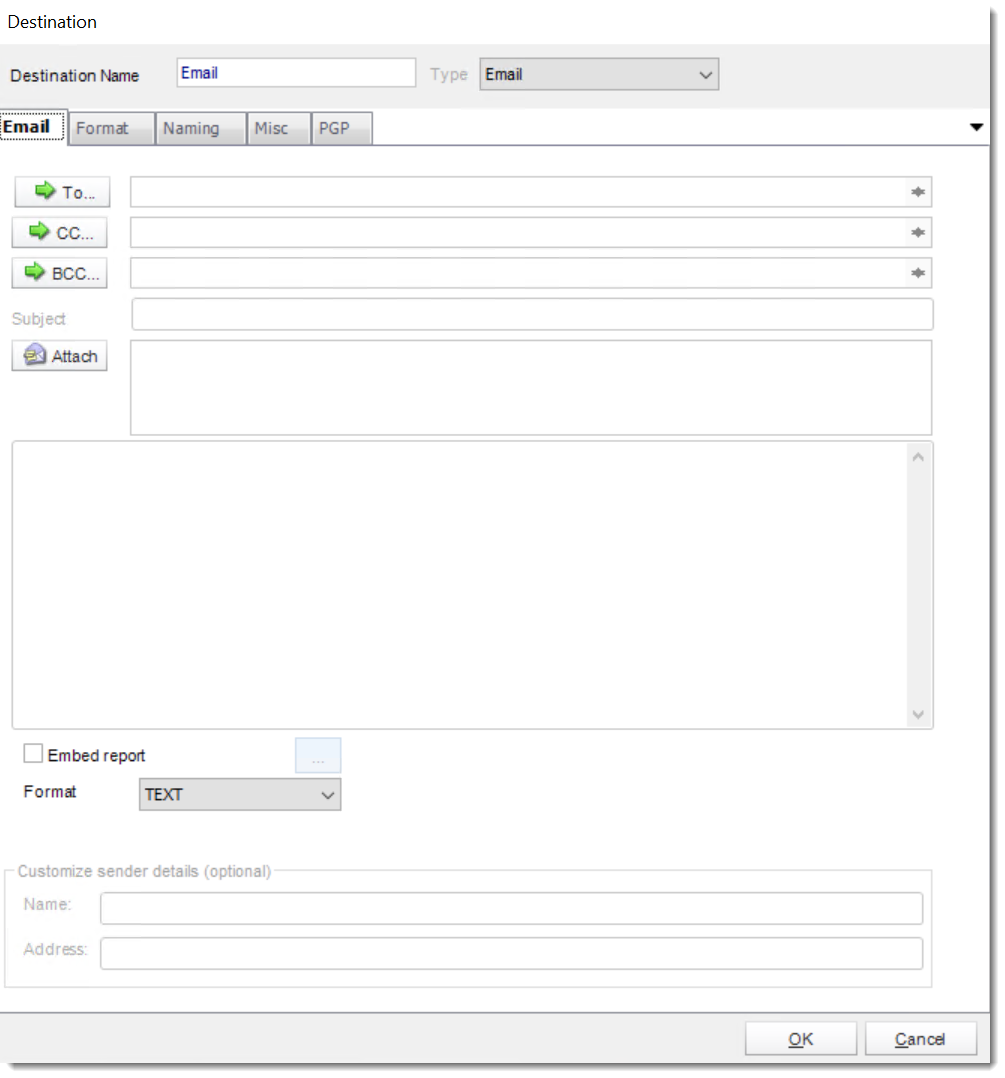Image resolution: width=1005 pixels, height=1078 pixels.
Task: Click the attachments list box
Action: pos(531,388)
